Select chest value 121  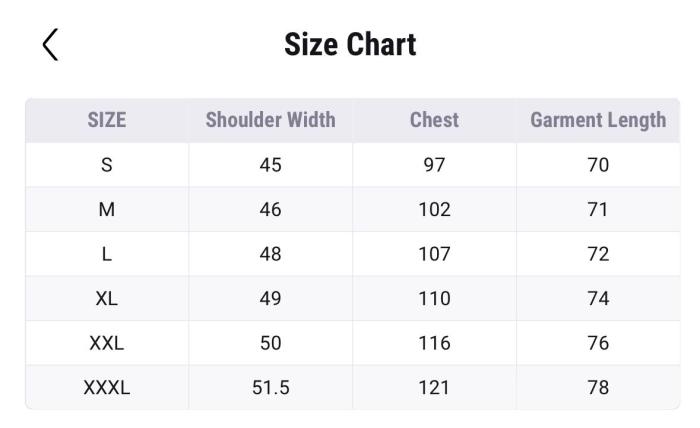(x=434, y=387)
